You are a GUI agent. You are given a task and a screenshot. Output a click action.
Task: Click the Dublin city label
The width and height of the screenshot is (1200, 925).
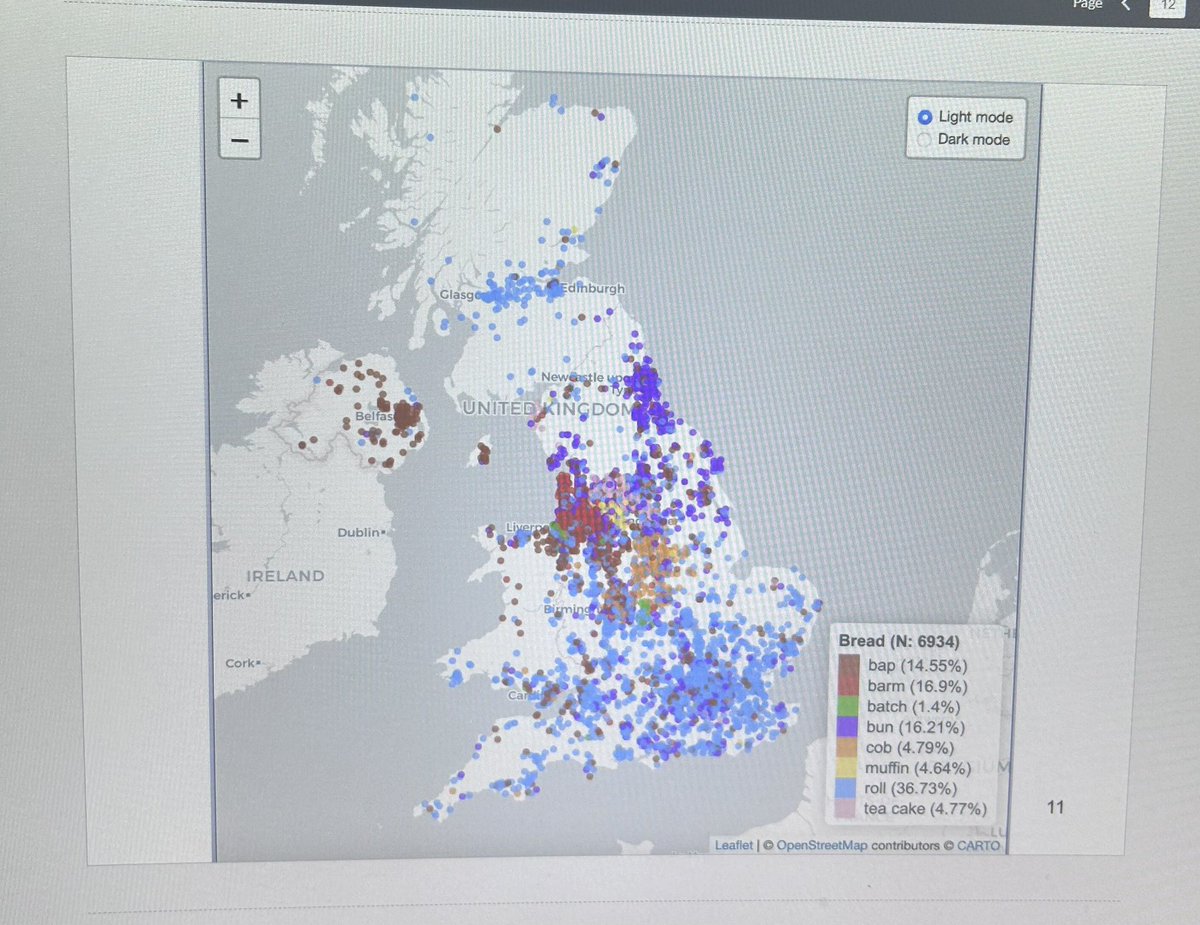coord(358,533)
